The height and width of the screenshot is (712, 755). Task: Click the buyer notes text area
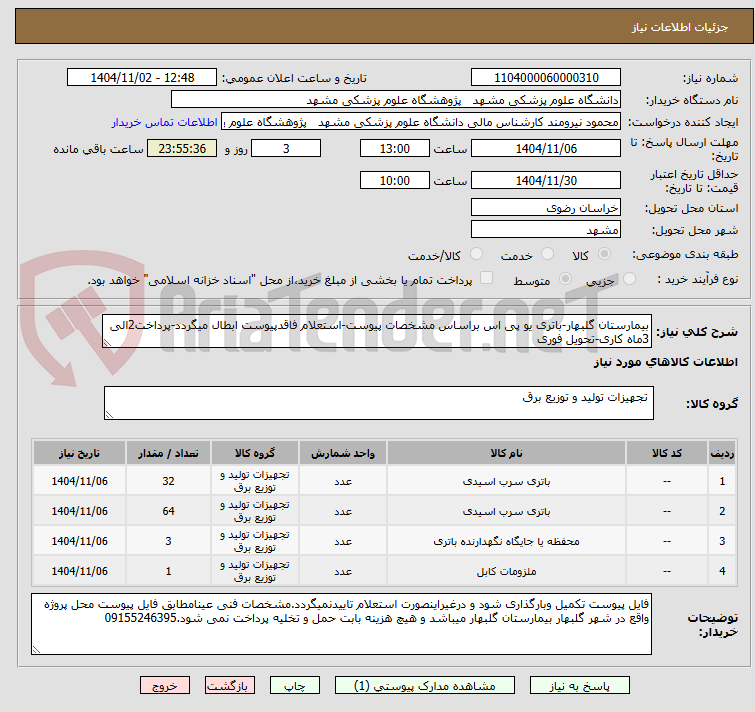tap(341, 624)
